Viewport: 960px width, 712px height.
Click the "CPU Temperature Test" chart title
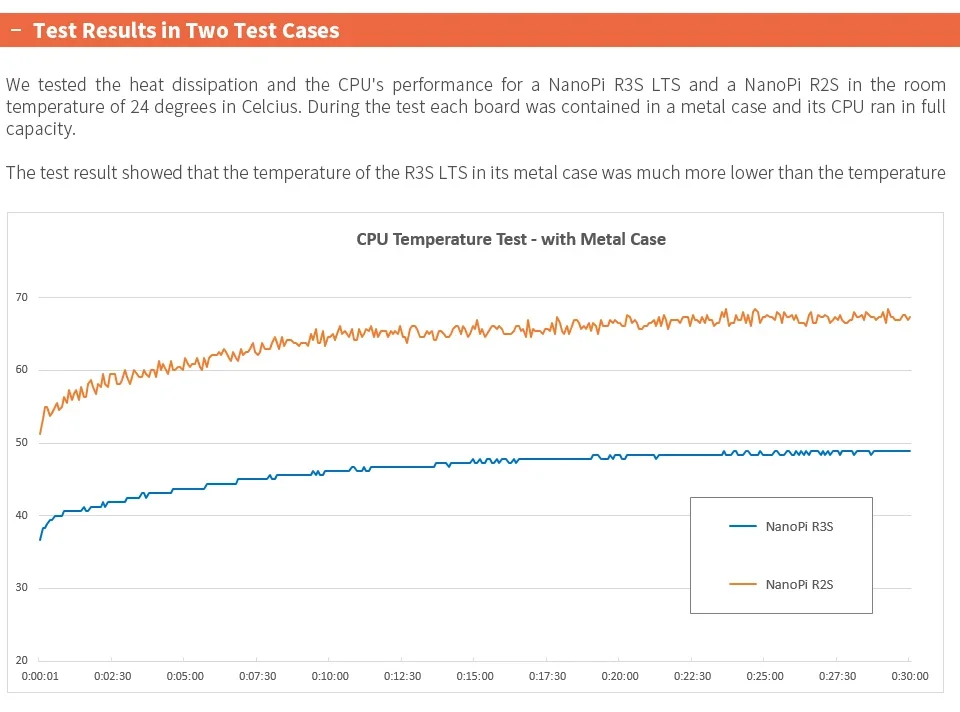(511, 239)
